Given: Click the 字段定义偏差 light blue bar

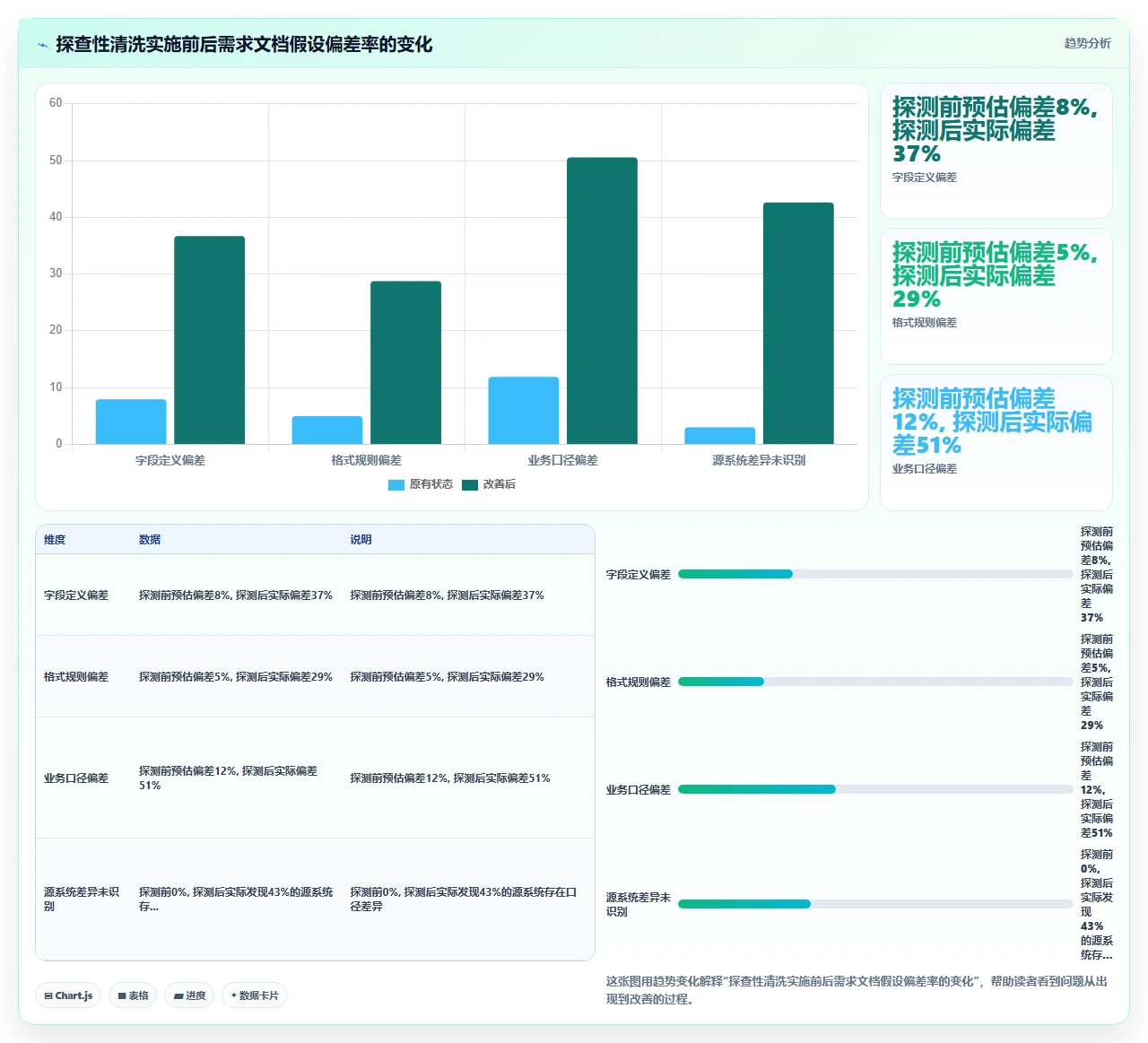Looking at the screenshot, I should pos(131,422).
